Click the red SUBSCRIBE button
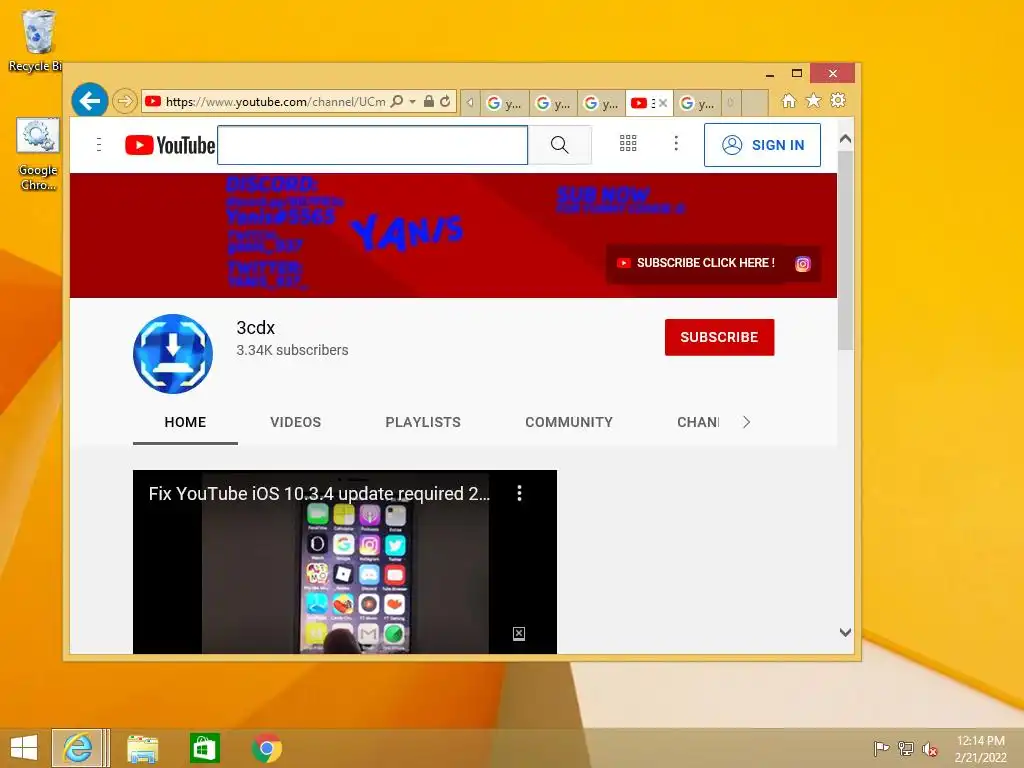 (x=719, y=337)
